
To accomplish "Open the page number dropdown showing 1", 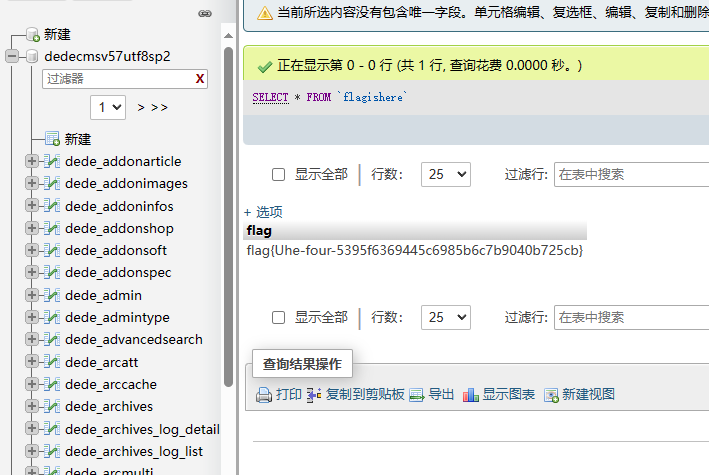I will pos(108,107).
